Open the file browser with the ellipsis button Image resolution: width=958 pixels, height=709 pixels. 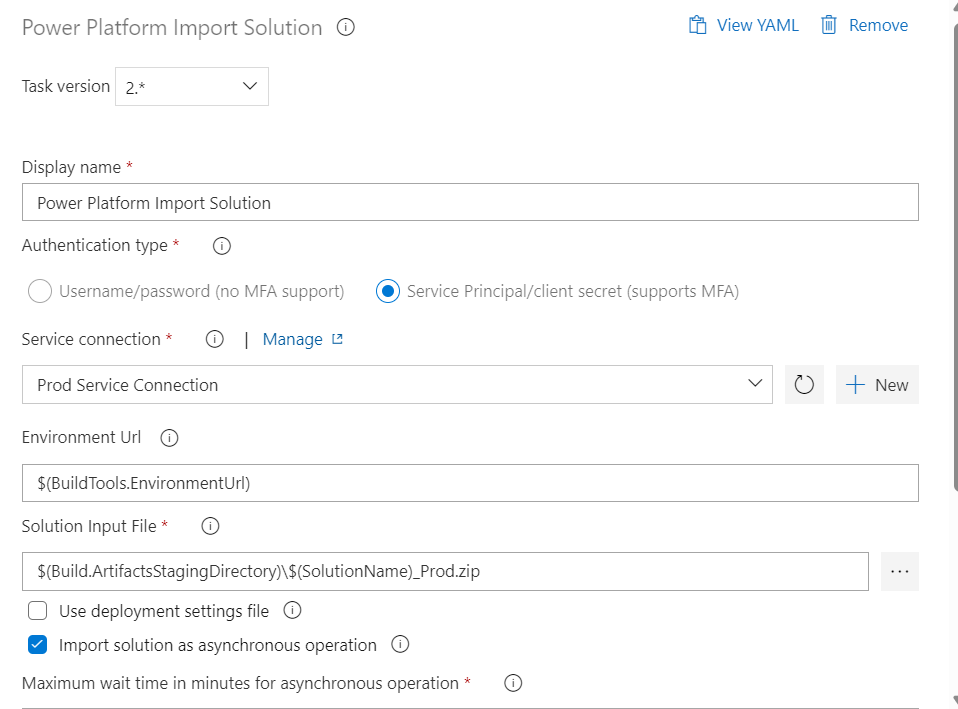click(899, 571)
